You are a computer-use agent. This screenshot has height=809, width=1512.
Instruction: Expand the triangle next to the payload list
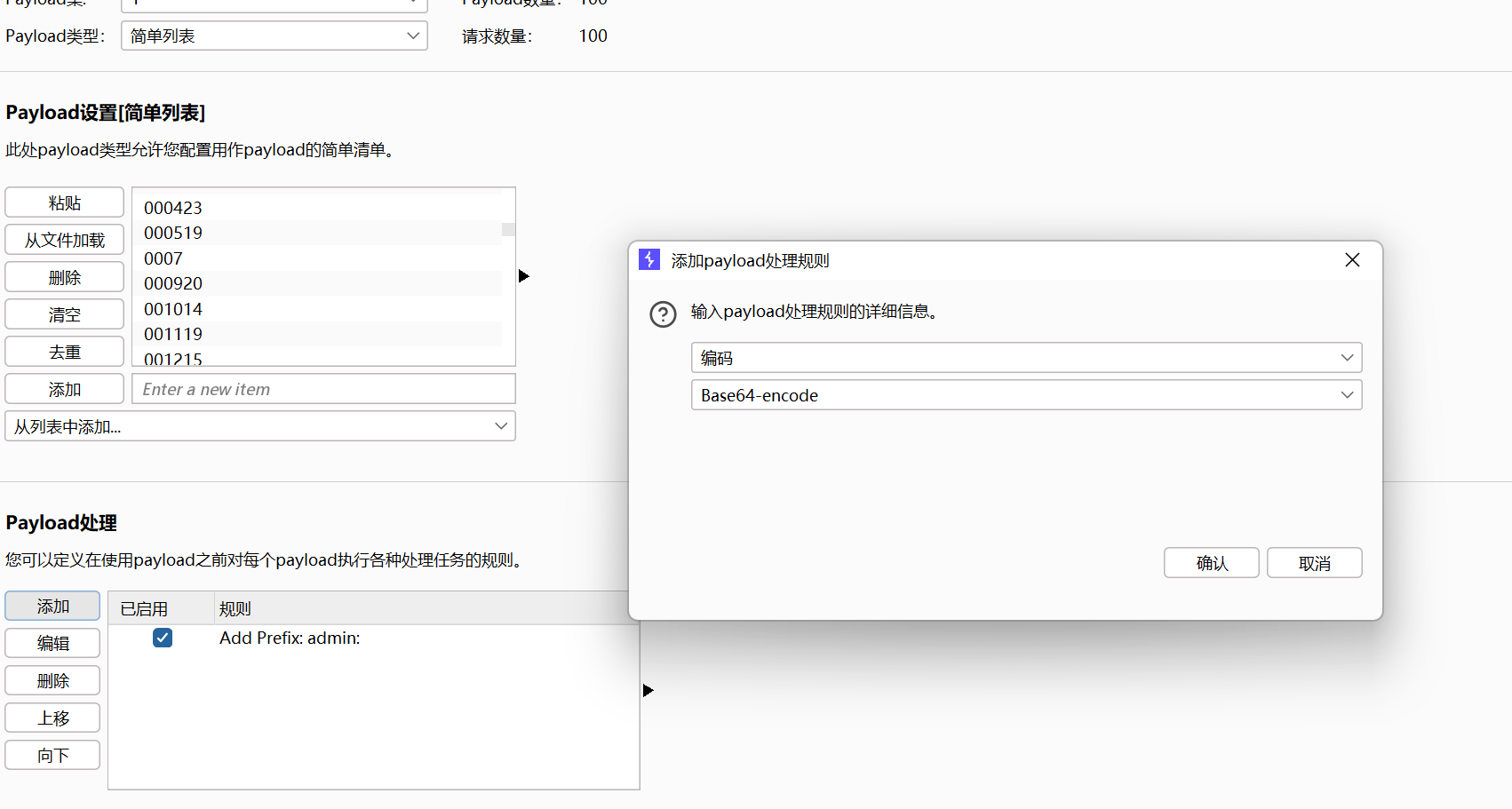[523, 276]
